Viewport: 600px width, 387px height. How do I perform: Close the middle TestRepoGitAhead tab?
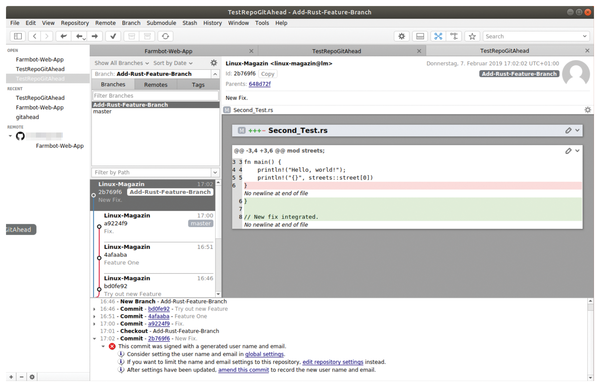coord(419,51)
